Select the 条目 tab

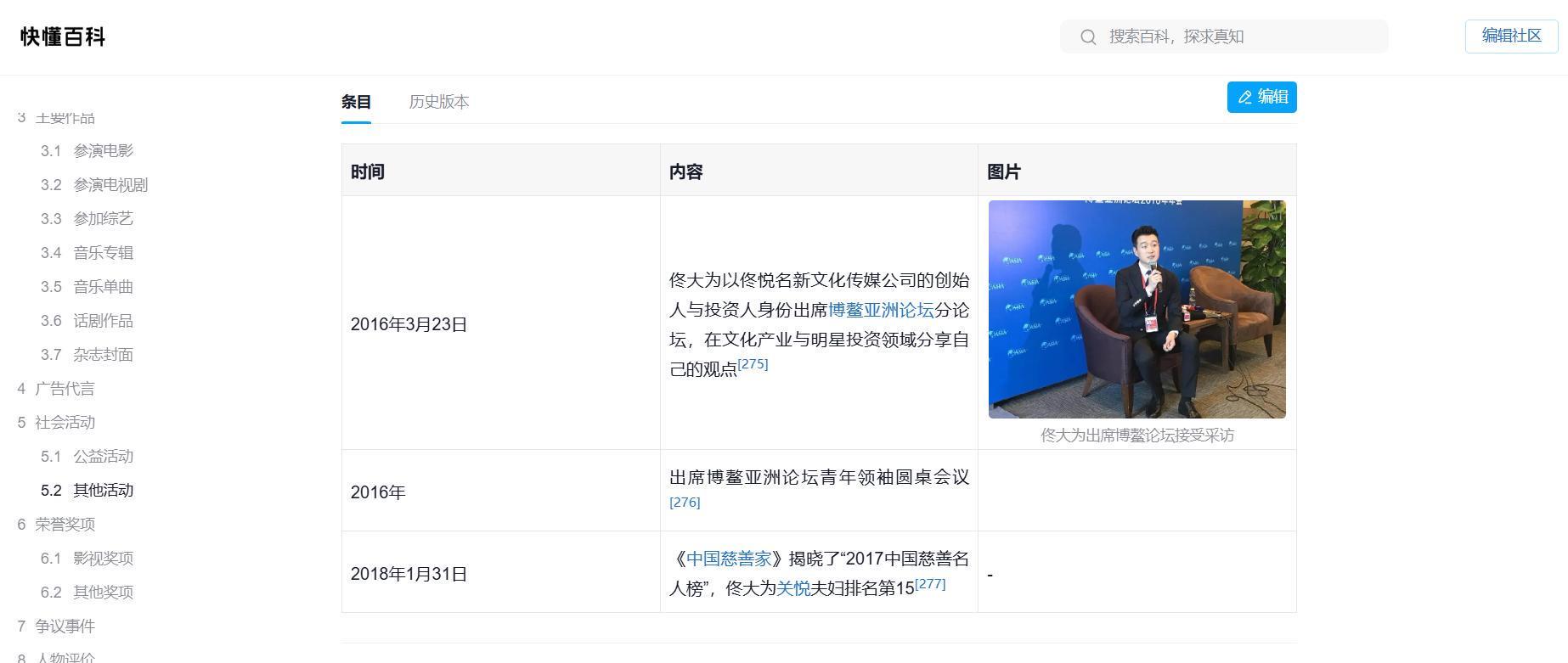coord(356,102)
